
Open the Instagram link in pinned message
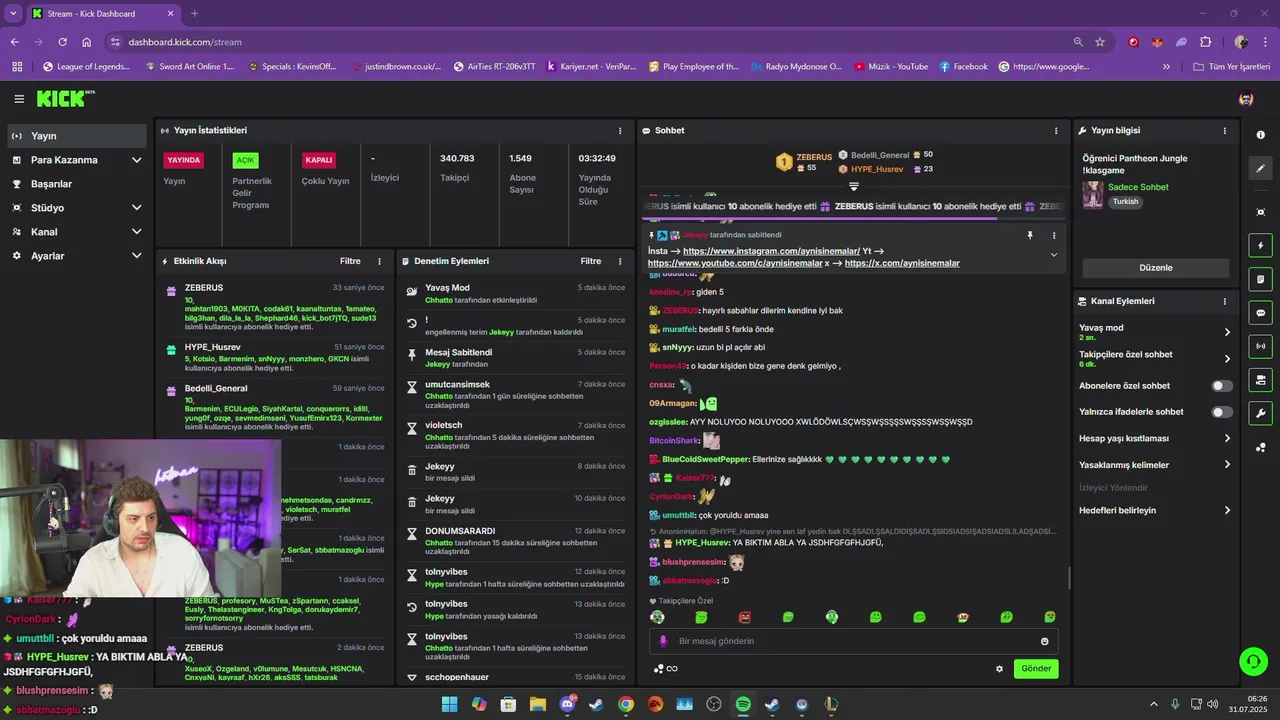coord(771,251)
